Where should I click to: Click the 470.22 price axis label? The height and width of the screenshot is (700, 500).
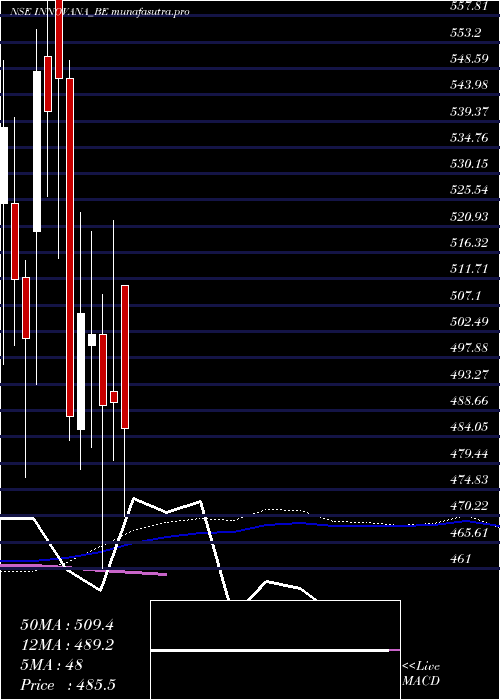tap(469, 506)
